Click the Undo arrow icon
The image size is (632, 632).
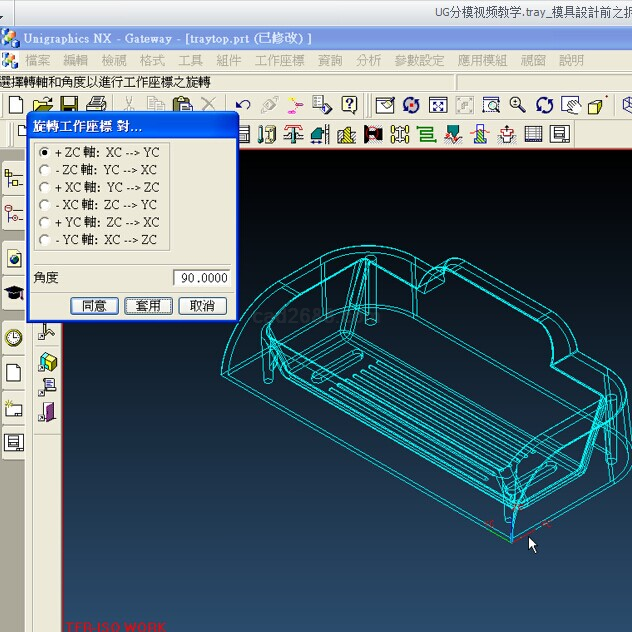[x=243, y=105]
